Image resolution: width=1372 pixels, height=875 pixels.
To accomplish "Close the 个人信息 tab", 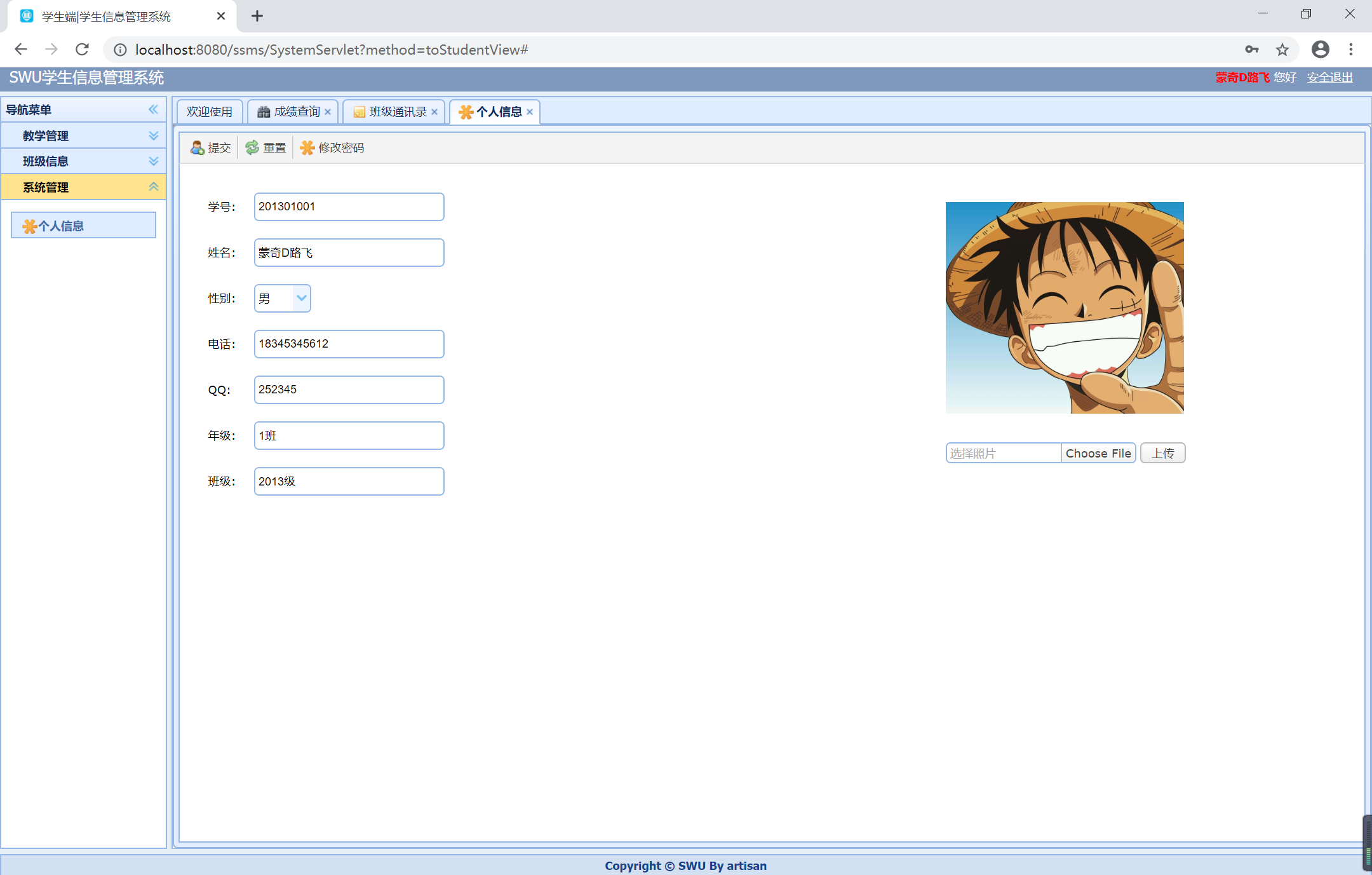I will [x=530, y=112].
